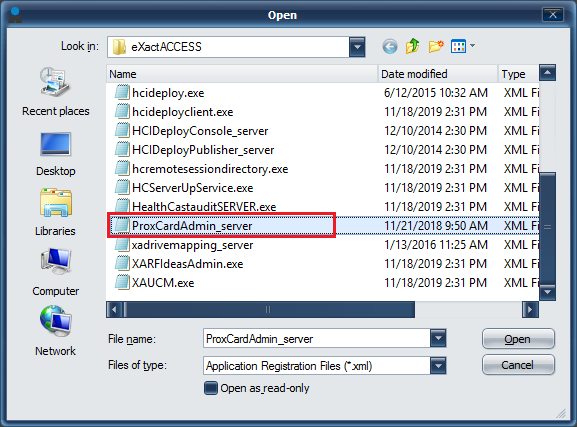
Task: Click the eXactACCESS folder icon
Action: (119, 47)
